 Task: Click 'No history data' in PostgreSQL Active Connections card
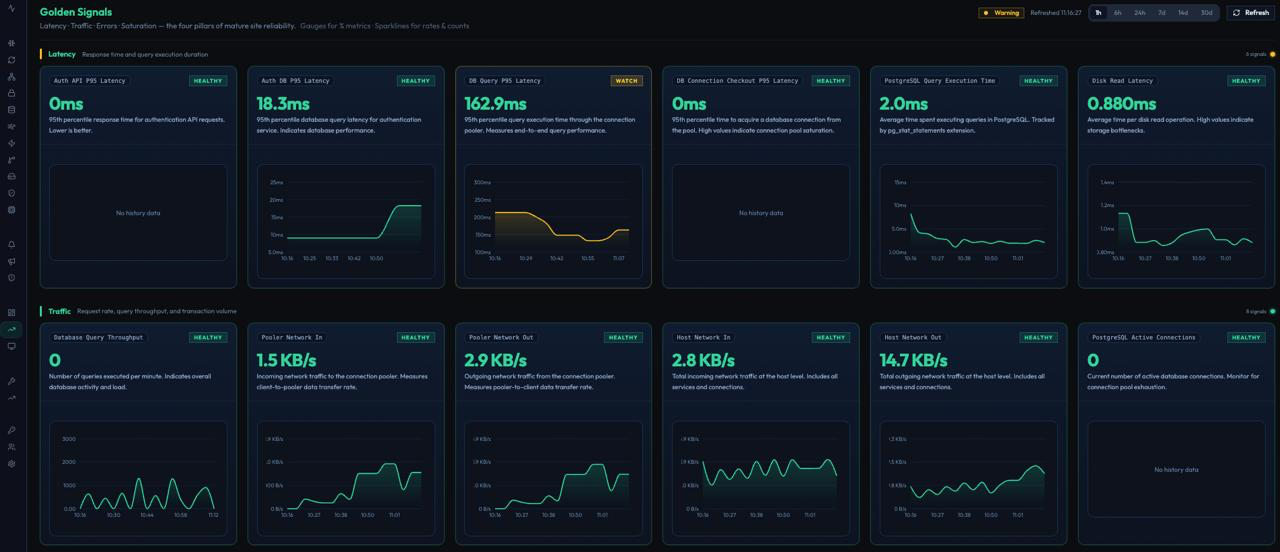pyautogui.click(x=1176, y=469)
